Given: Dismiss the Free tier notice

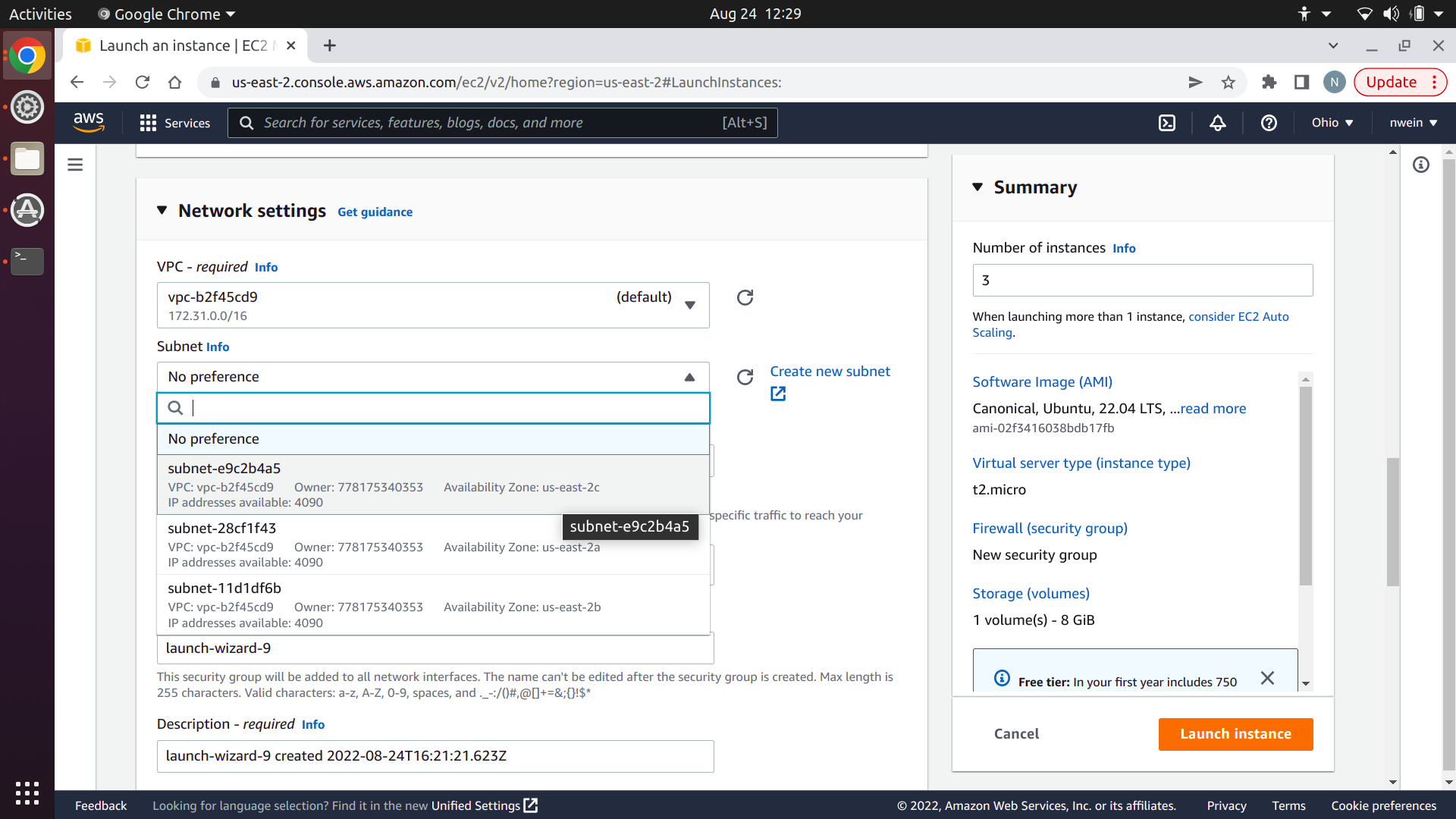Looking at the screenshot, I should (1267, 678).
